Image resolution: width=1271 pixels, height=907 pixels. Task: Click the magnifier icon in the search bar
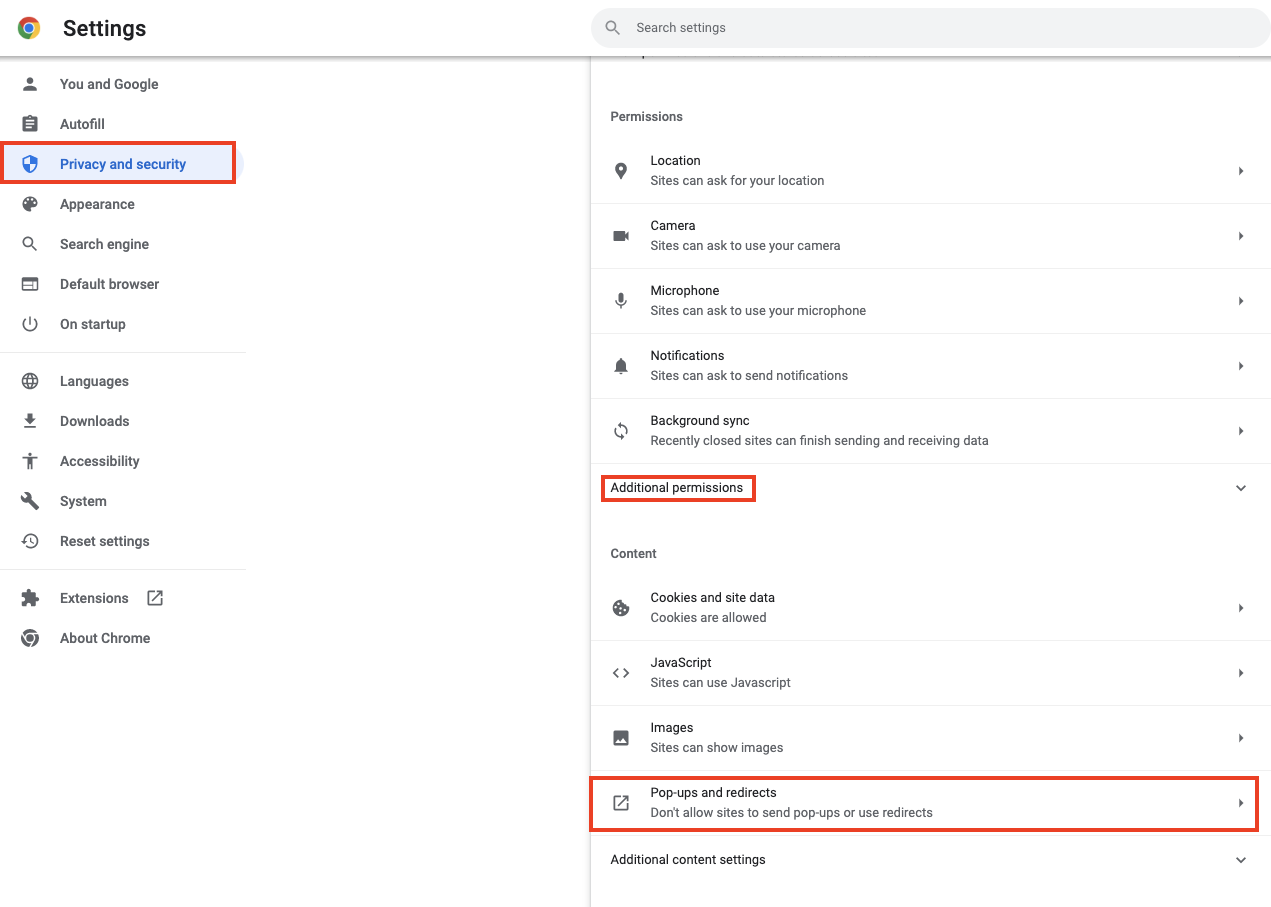613,28
